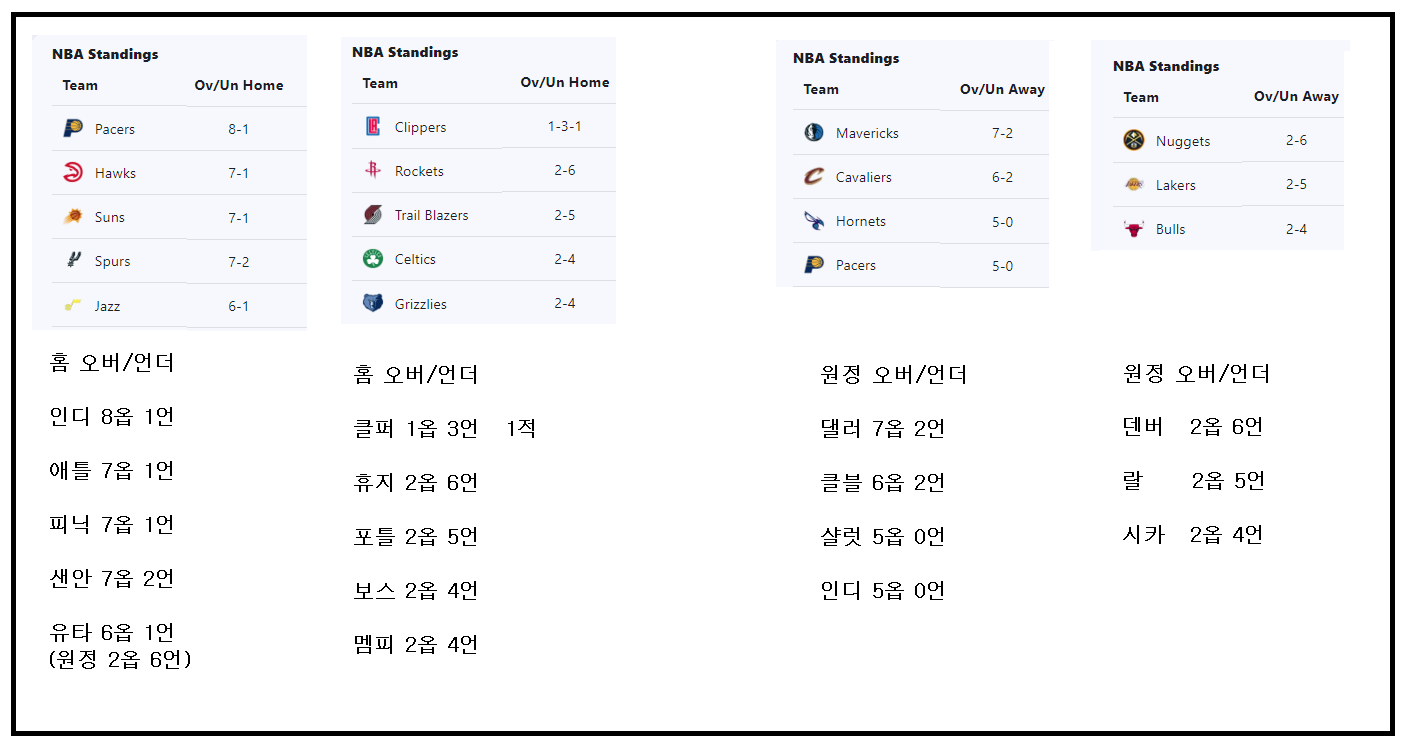Open the Grizzlies team name link
Screen dimensions: 1407x745
pos(421,304)
